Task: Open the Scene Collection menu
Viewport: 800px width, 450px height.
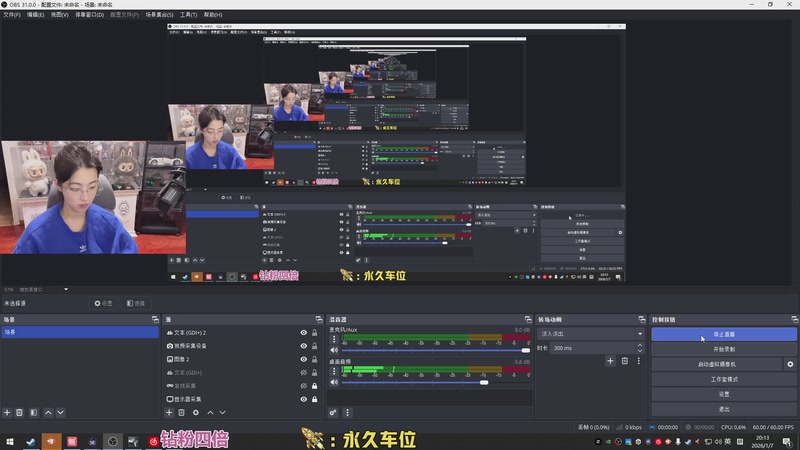Action: click(x=159, y=15)
